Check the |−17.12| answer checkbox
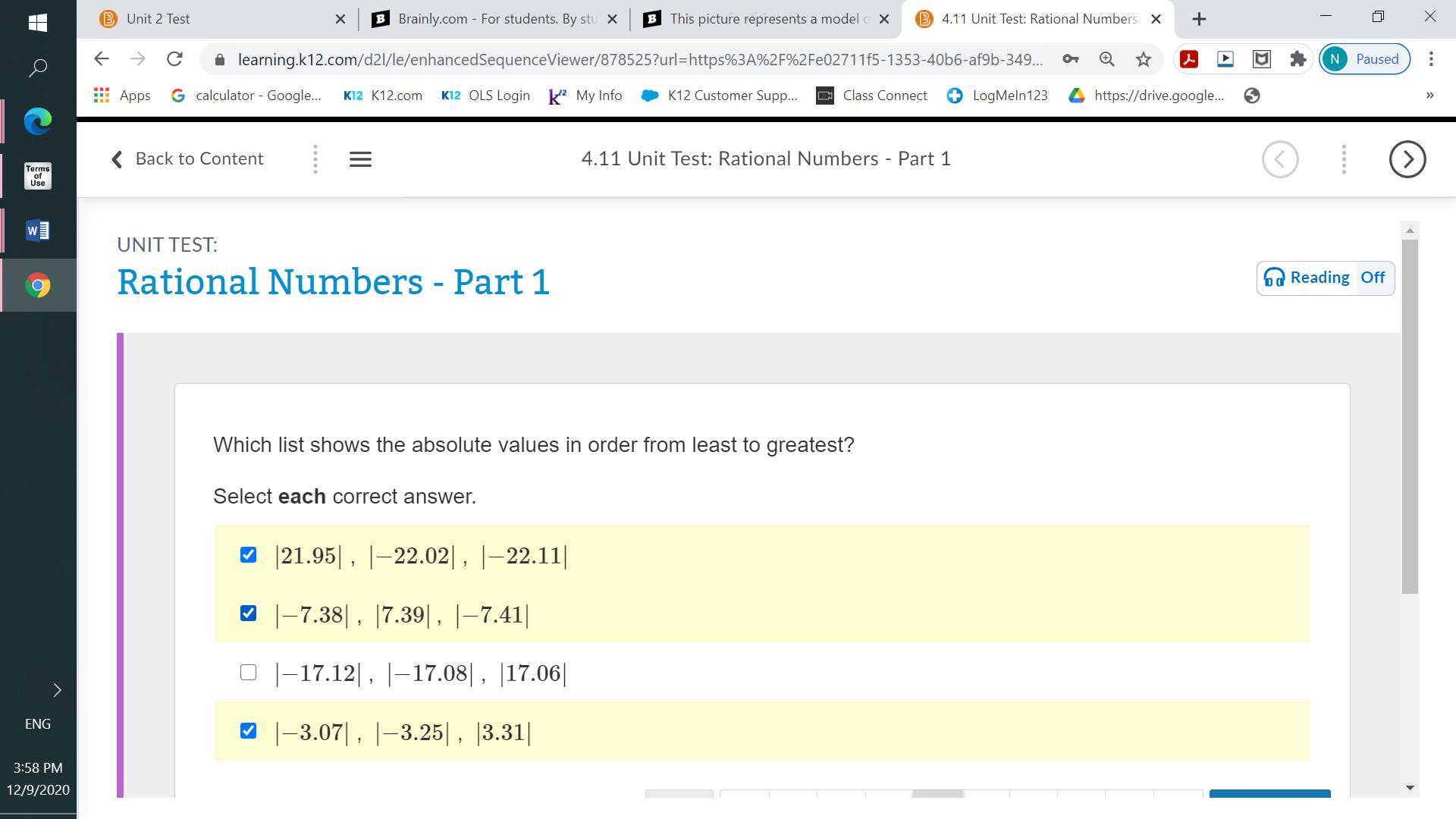Viewport: 1456px width, 819px height. pos(248,673)
